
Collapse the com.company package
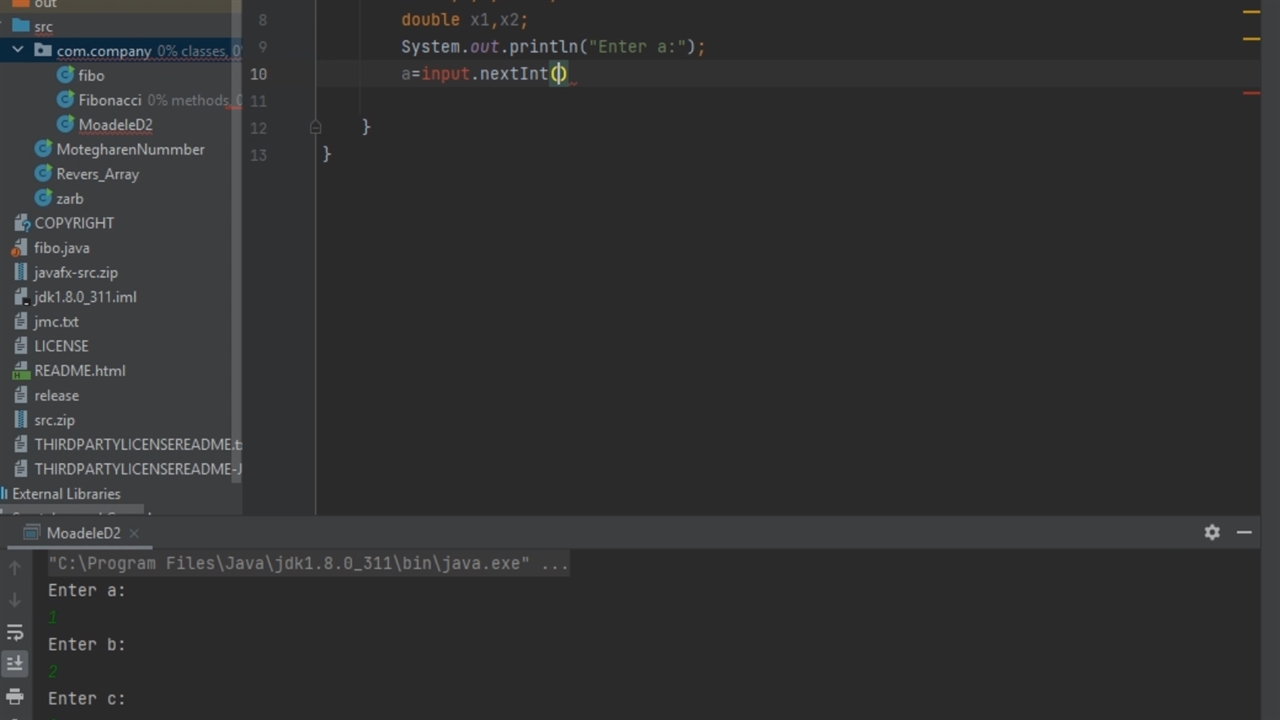[x=18, y=50]
